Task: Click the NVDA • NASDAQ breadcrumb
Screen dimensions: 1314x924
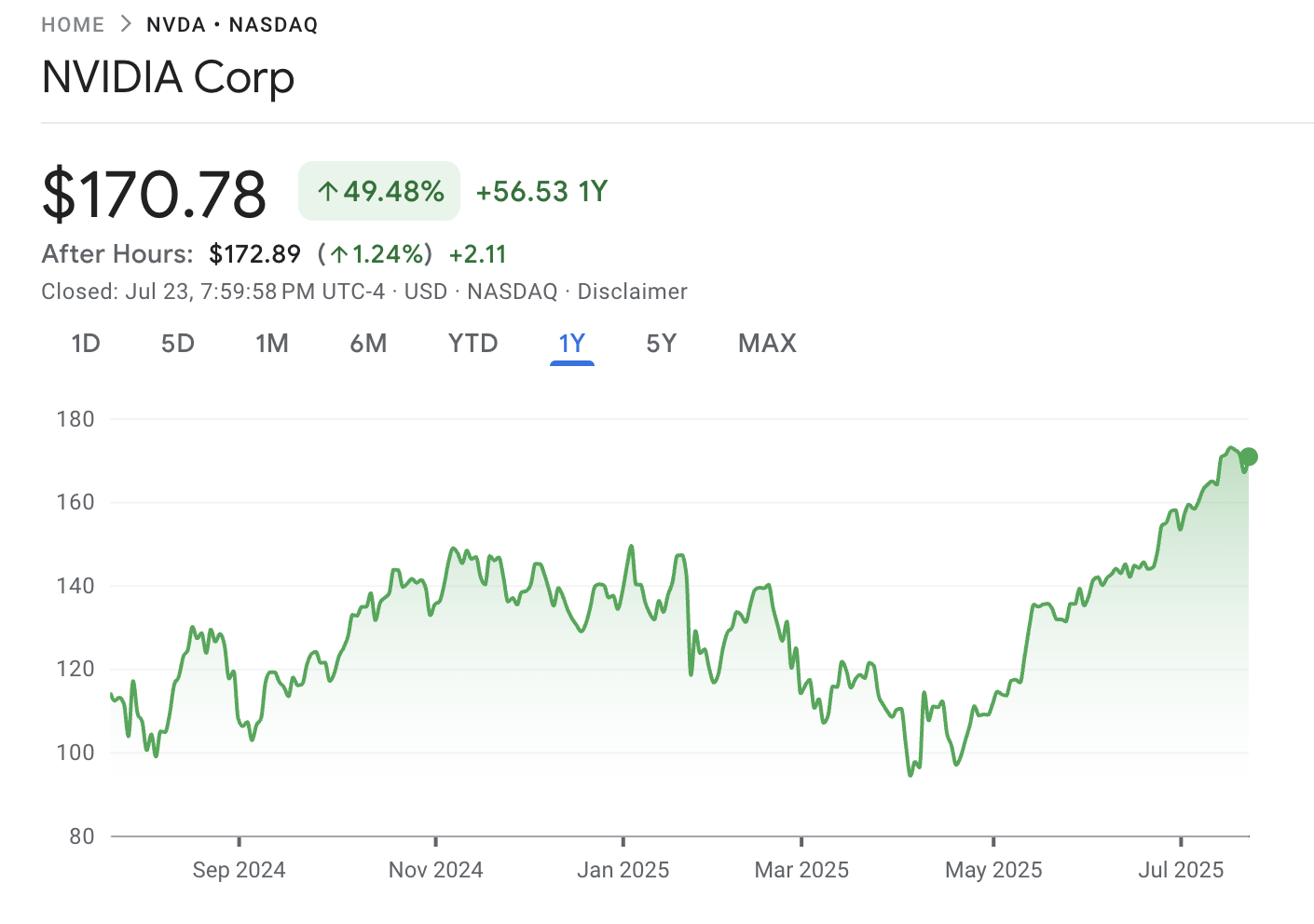Action: tap(232, 25)
